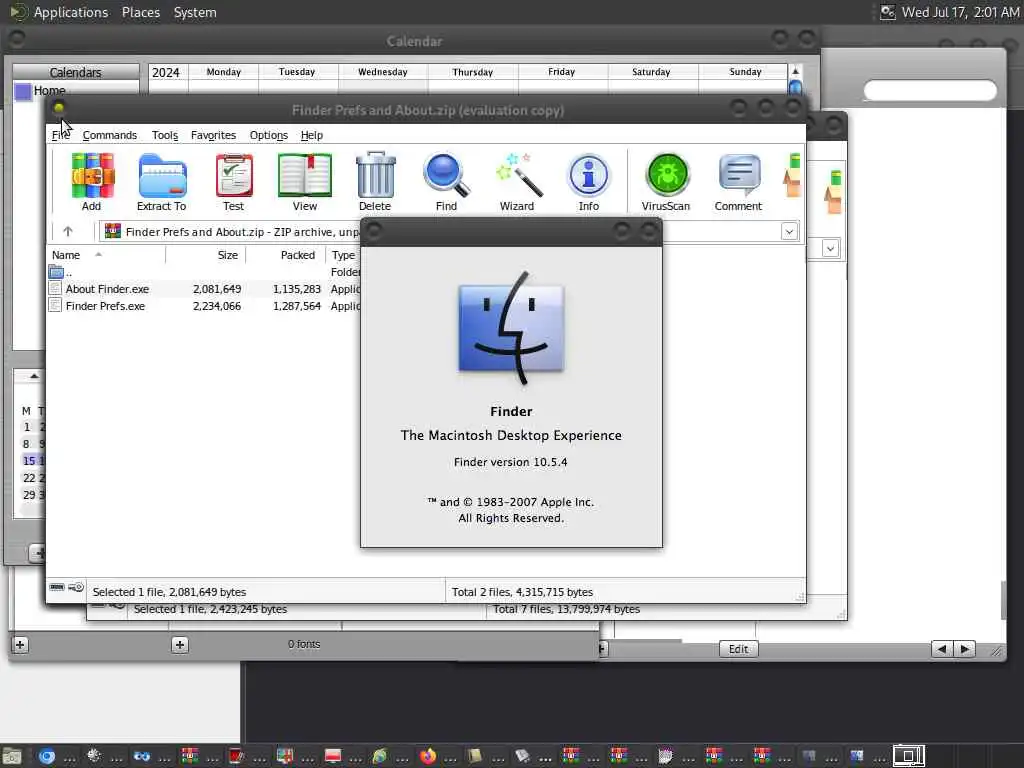The image size is (1024, 768).
Task: Click the right arrow button beside Edit
Action: pos(965,648)
